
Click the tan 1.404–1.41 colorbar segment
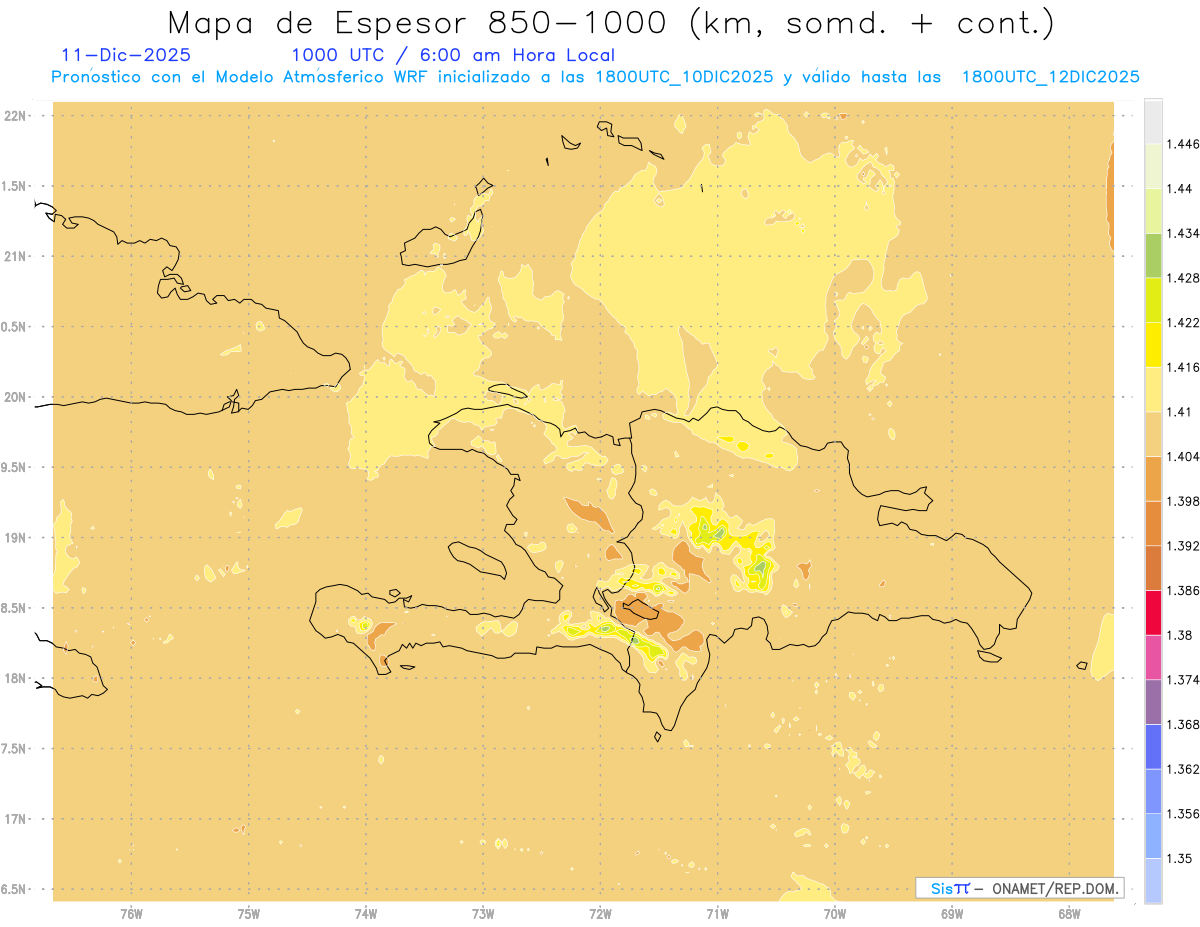point(1153,434)
